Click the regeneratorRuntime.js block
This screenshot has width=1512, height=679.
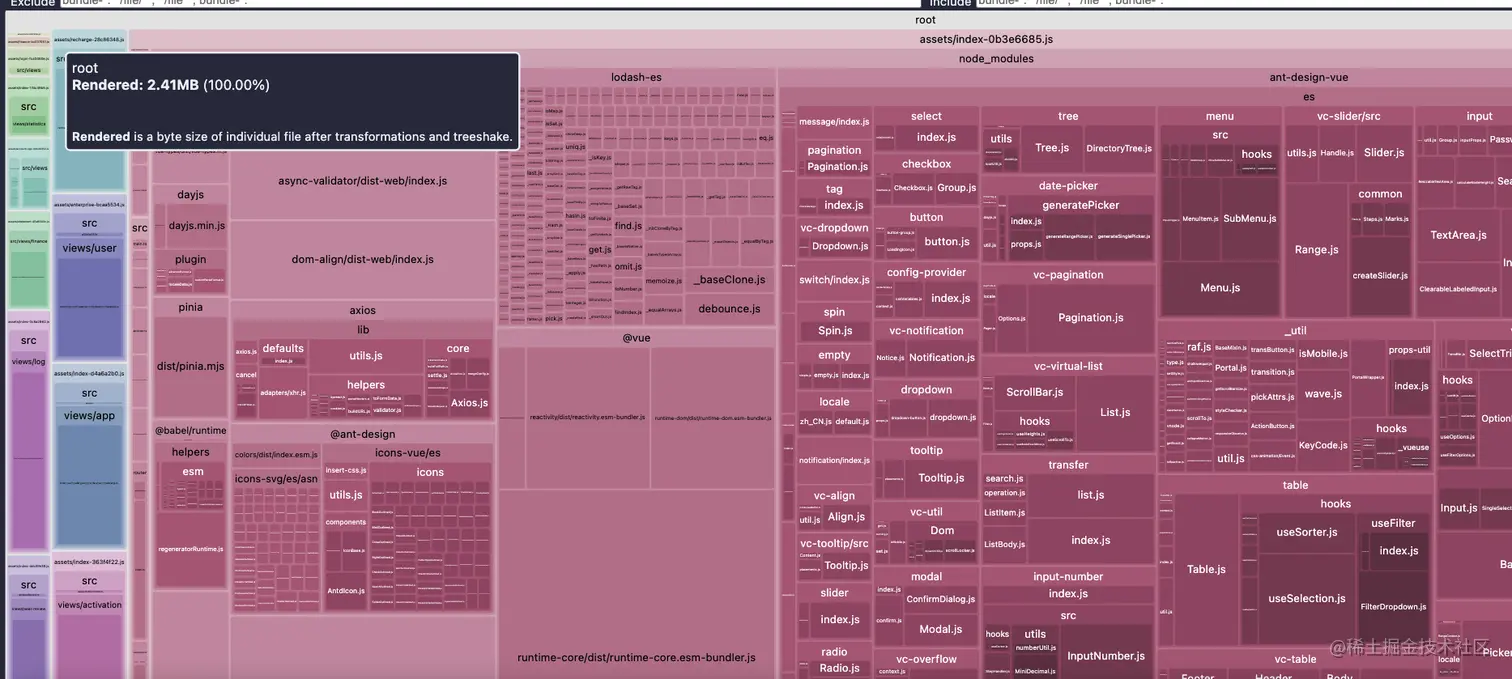(x=190, y=549)
